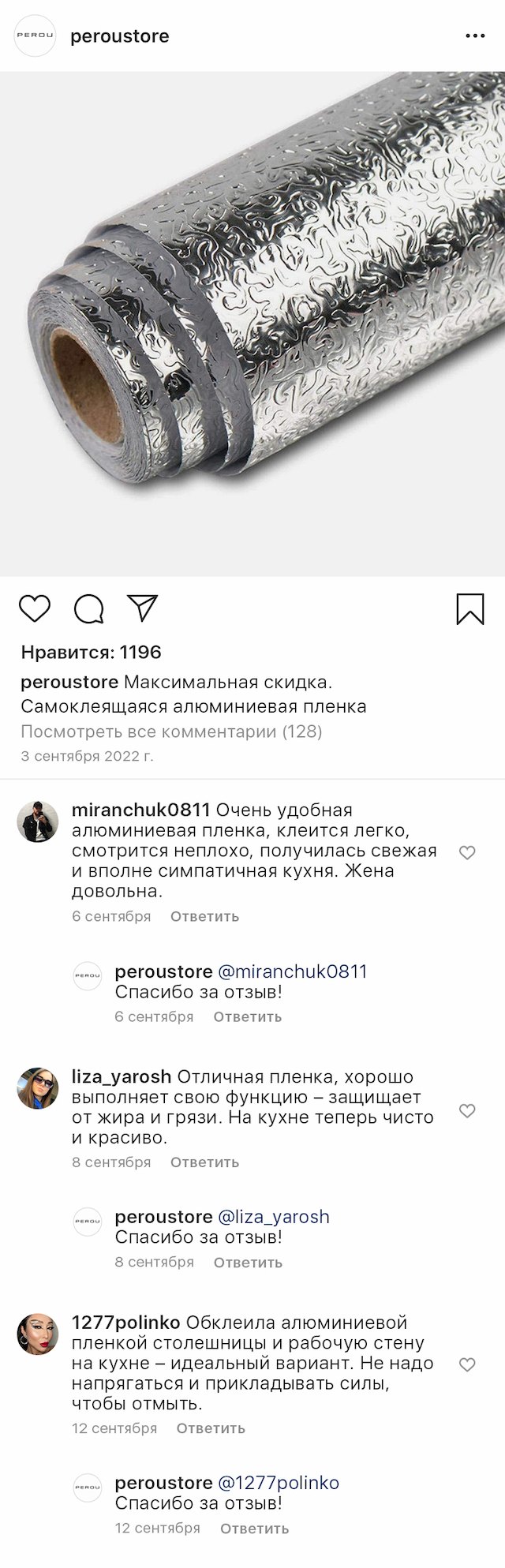Expand all 128 comments
This screenshot has height=1568, width=505.
pos(171,732)
